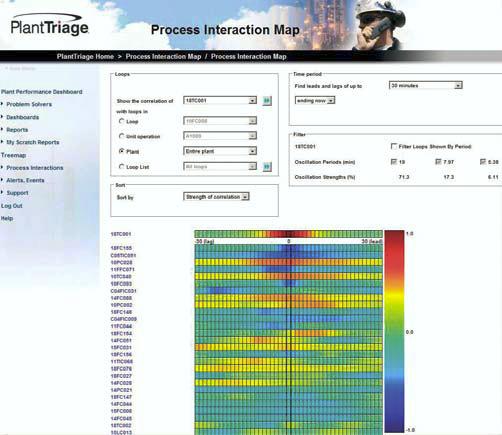Select loop 11FC044 in the heatmap list
This screenshot has width=502, height=435.
(121, 326)
